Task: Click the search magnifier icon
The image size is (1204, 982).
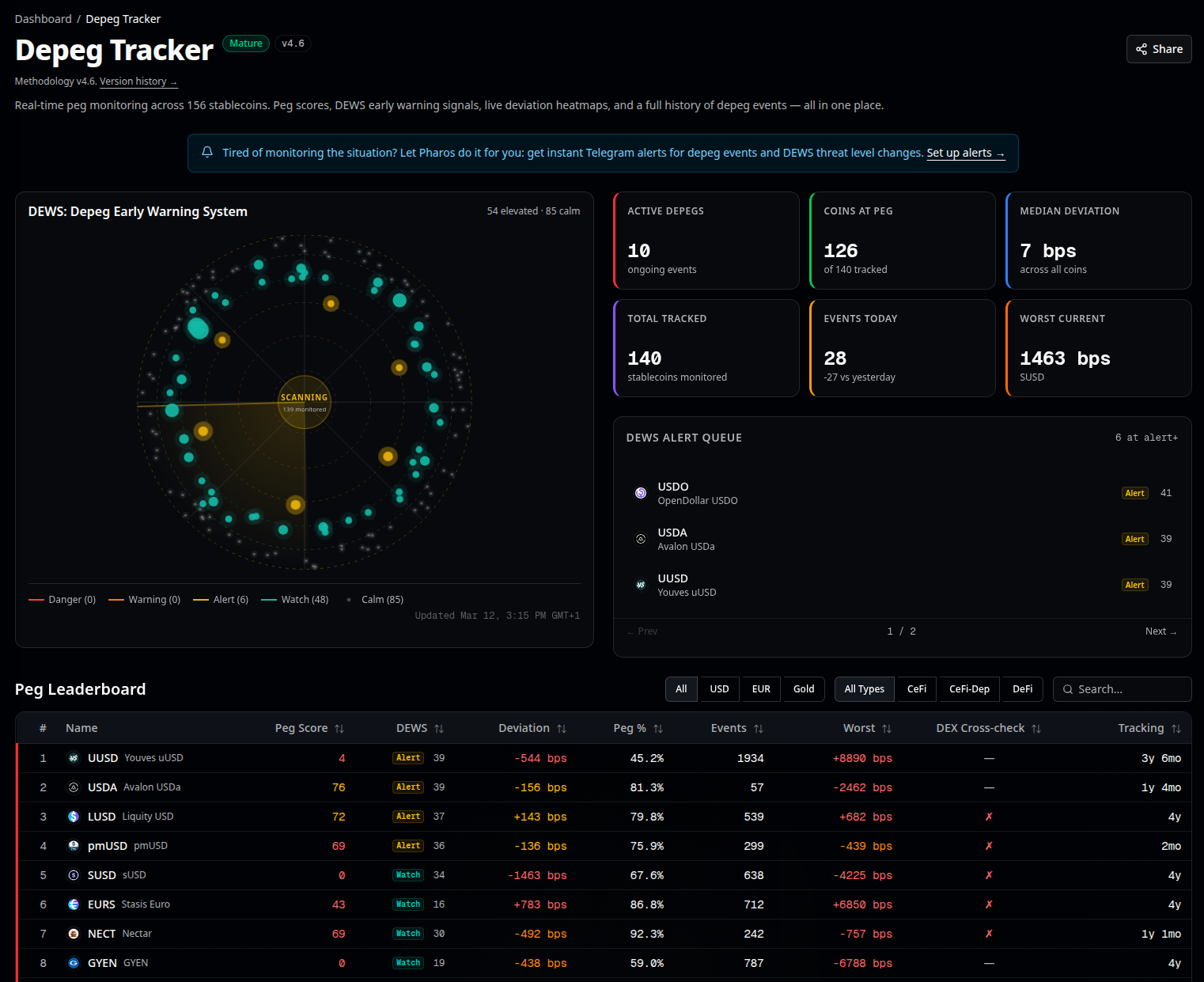Action: coord(1067,689)
